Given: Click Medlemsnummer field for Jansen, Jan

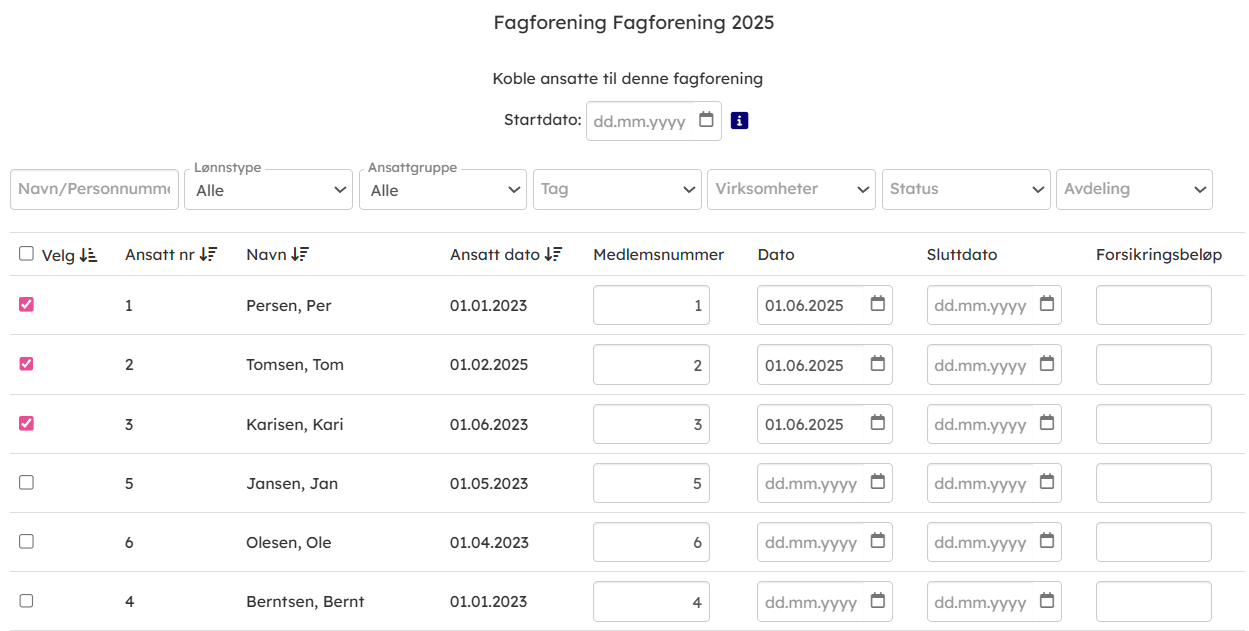Looking at the screenshot, I should (x=651, y=483).
